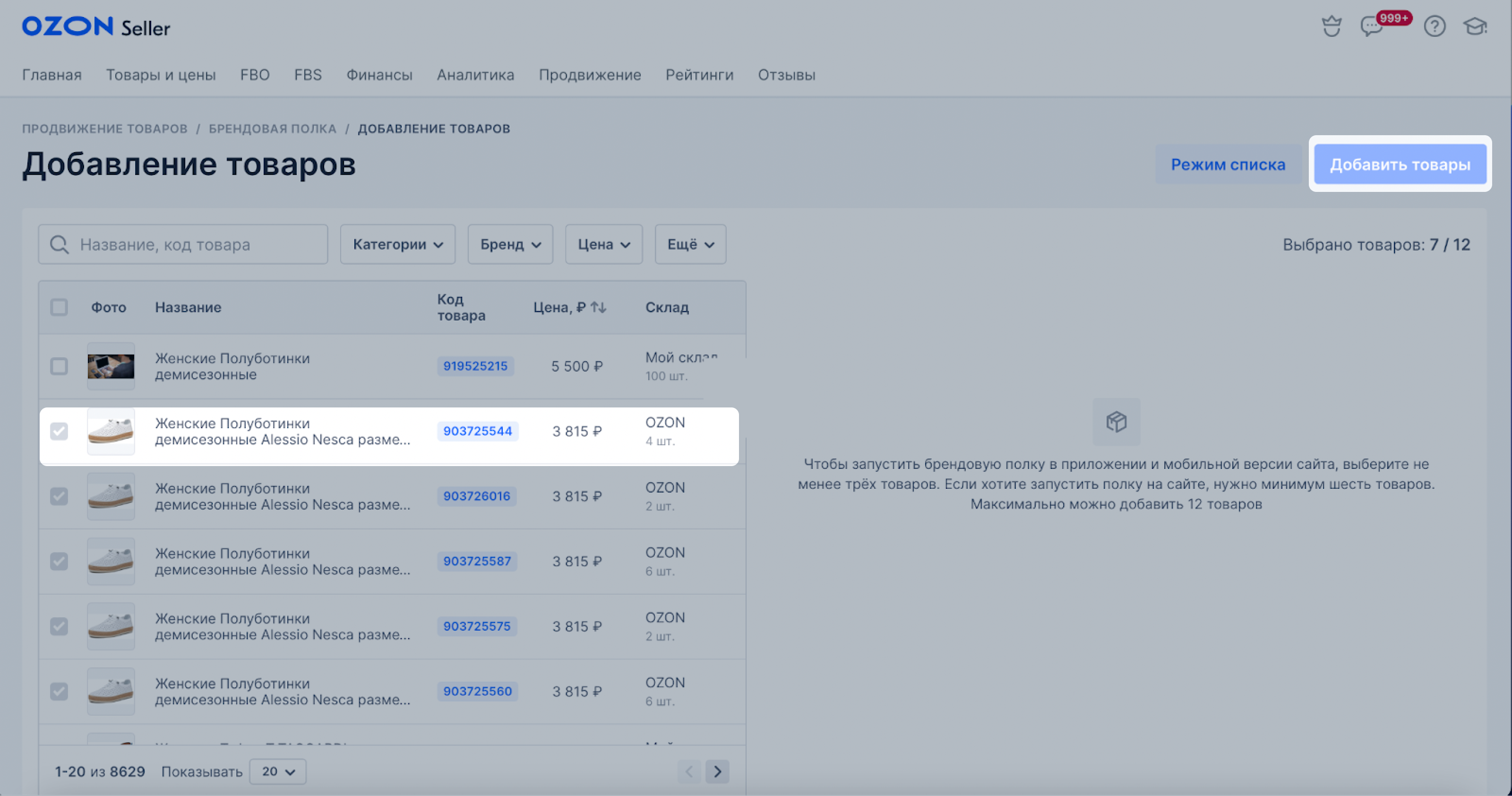This screenshot has width=1512, height=796.
Task: Open the Рейтинги menu item
Action: tap(699, 75)
